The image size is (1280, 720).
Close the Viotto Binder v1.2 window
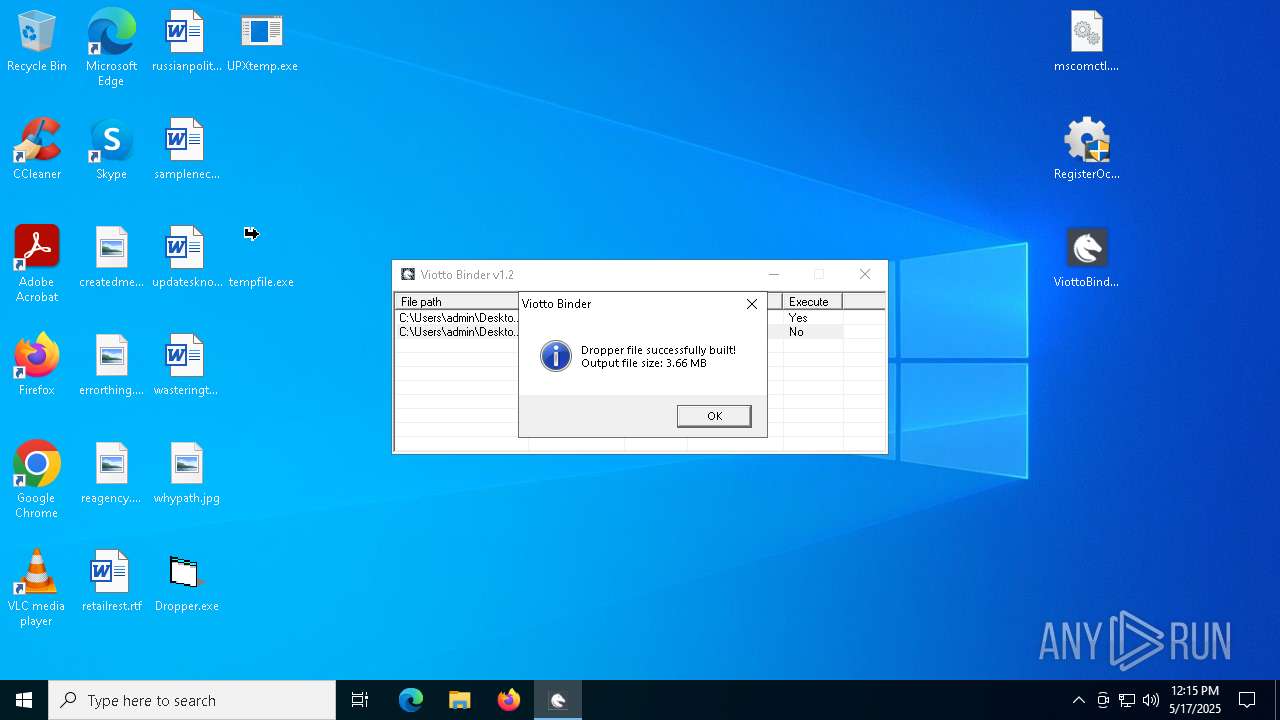tap(865, 274)
